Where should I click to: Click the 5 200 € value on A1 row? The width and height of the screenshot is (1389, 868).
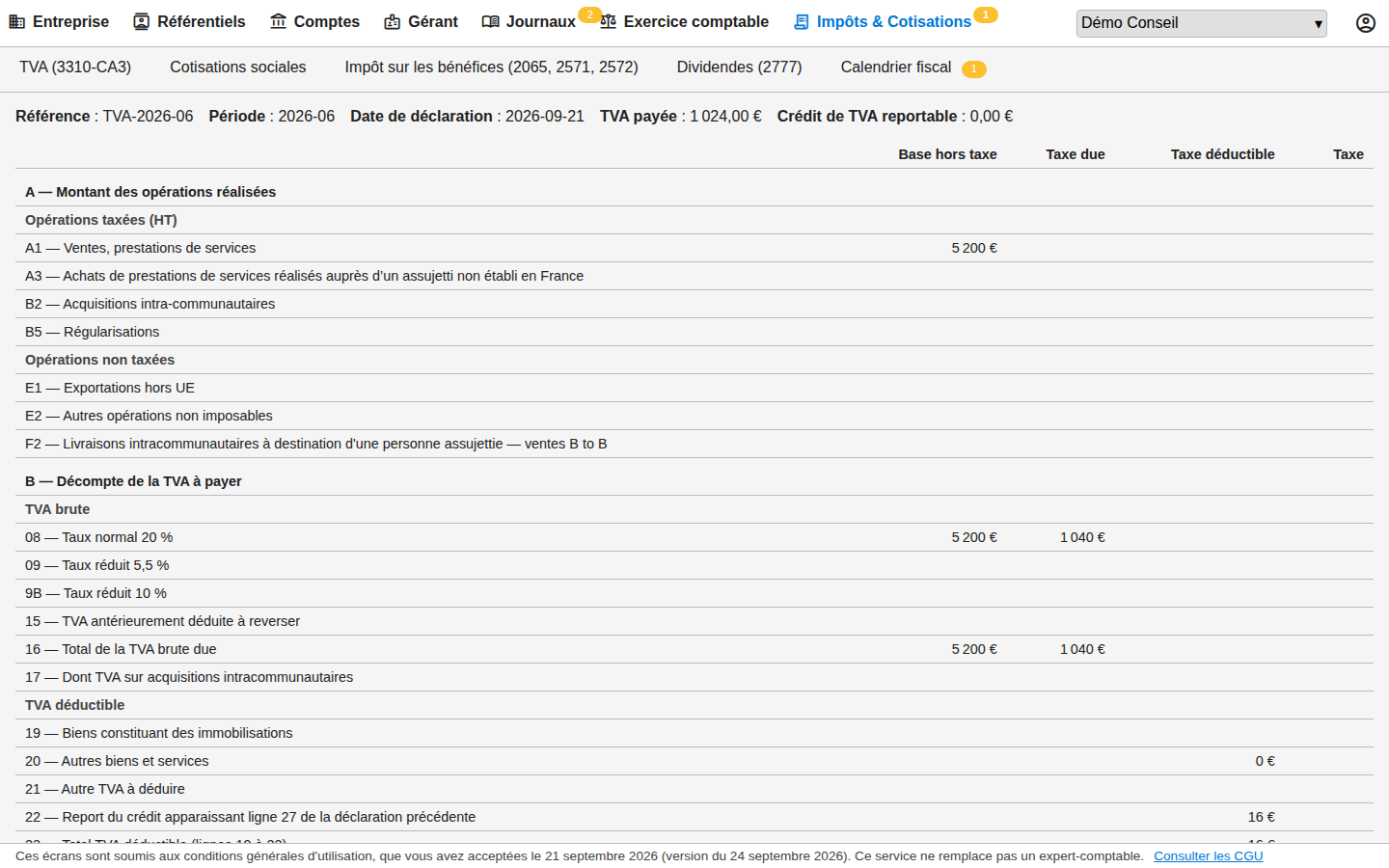pyautogui.click(x=974, y=248)
